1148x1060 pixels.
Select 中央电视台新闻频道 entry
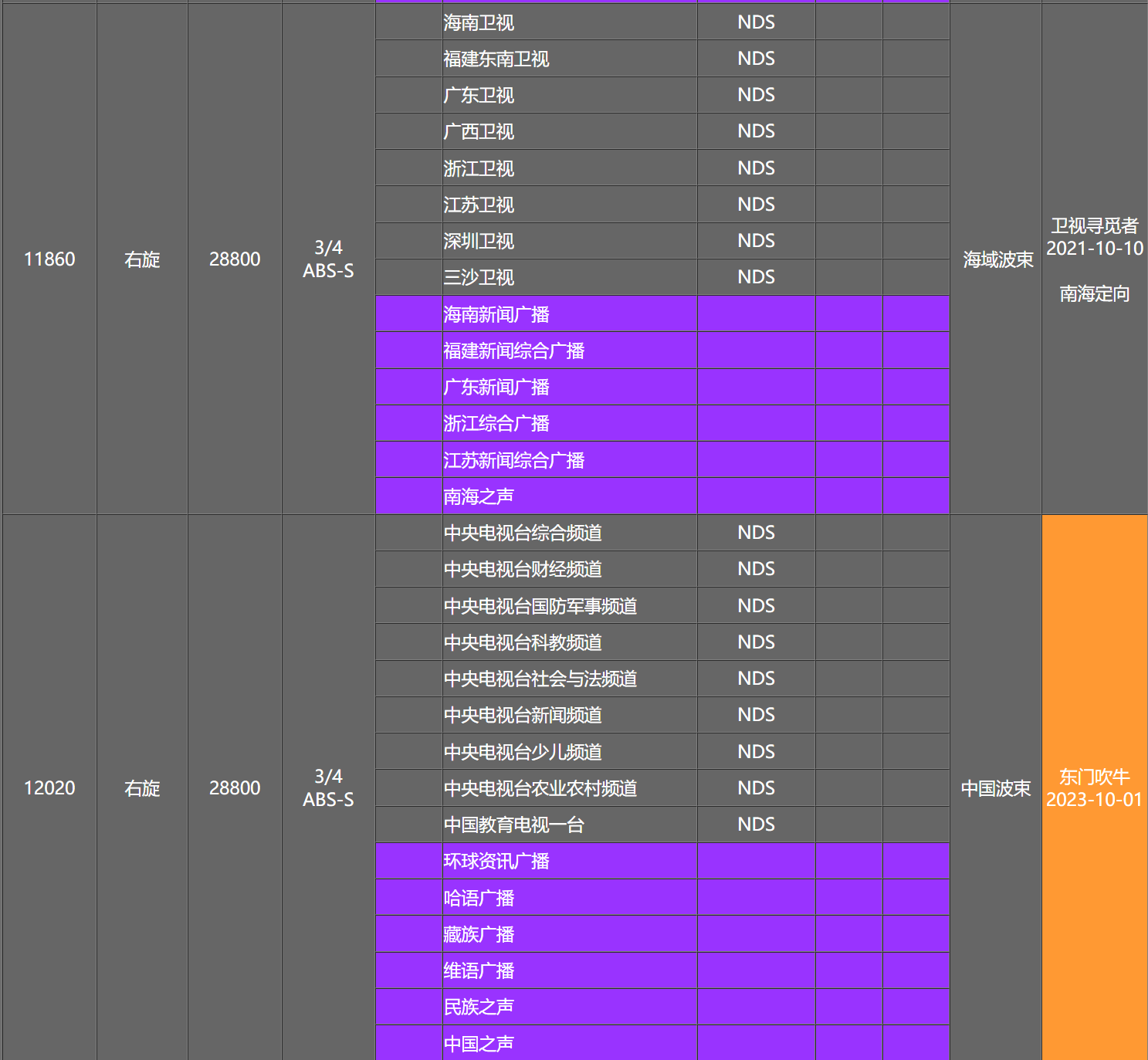point(570,715)
